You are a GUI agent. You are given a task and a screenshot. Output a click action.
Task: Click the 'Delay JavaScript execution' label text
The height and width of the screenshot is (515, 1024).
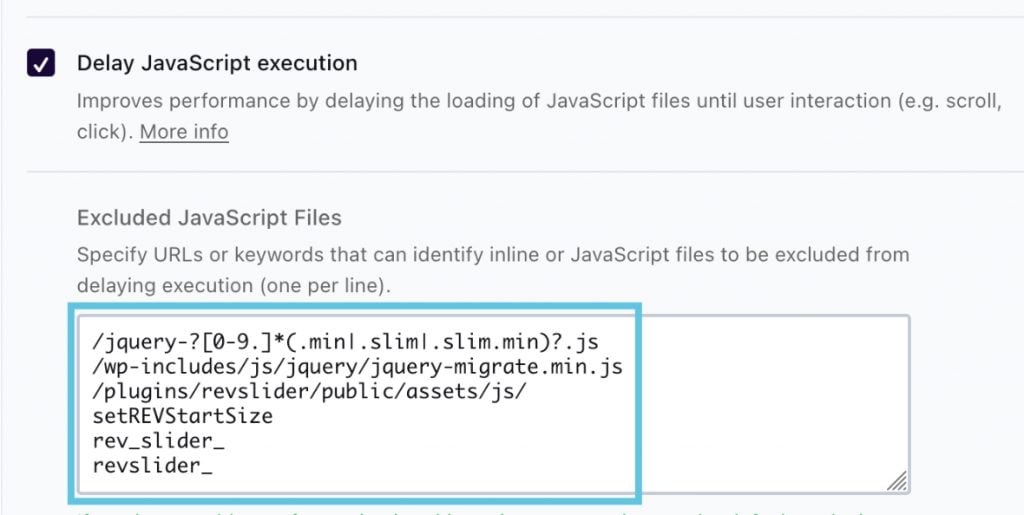point(217,63)
